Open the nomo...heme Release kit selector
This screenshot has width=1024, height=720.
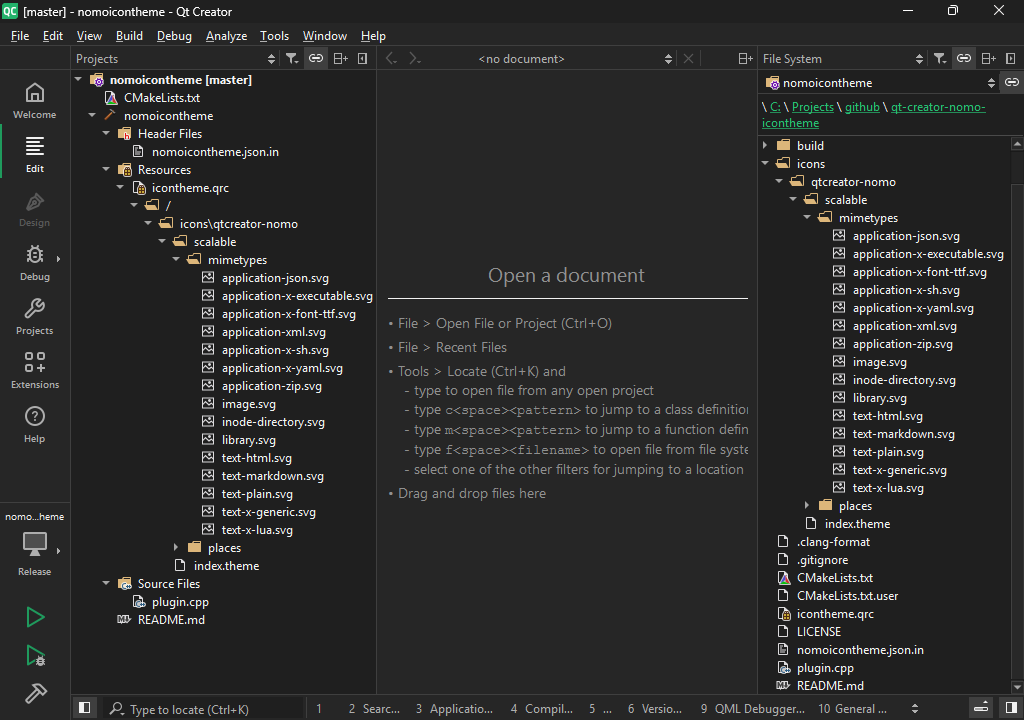coord(35,544)
